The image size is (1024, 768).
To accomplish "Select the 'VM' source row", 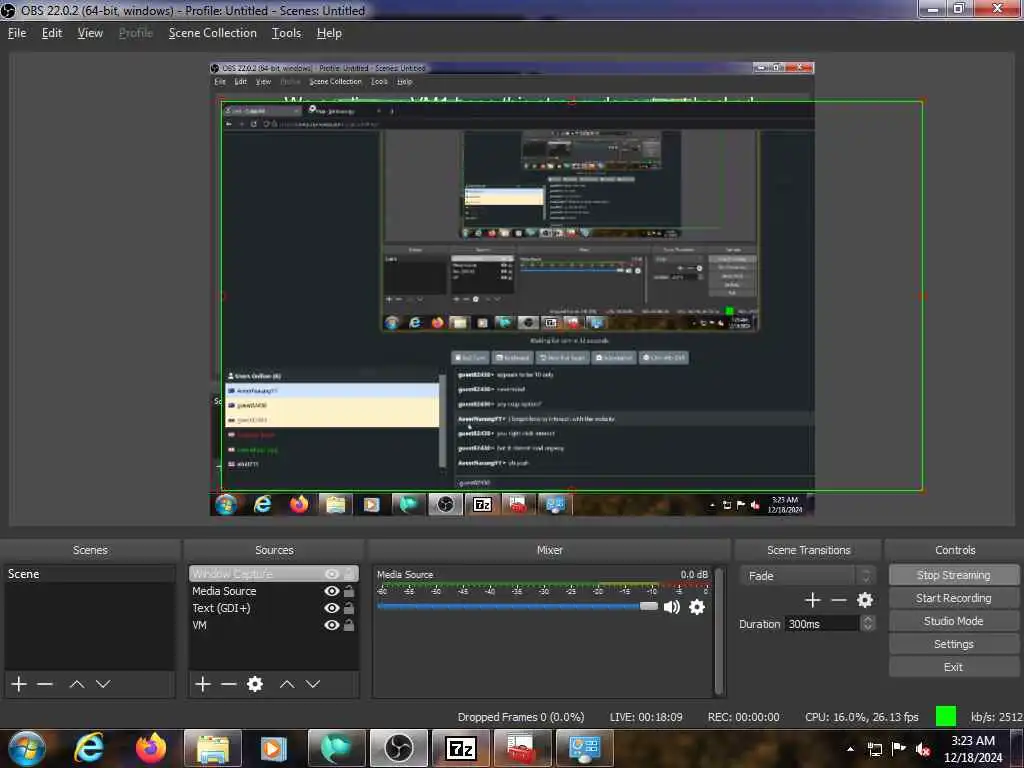I will tap(274, 625).
